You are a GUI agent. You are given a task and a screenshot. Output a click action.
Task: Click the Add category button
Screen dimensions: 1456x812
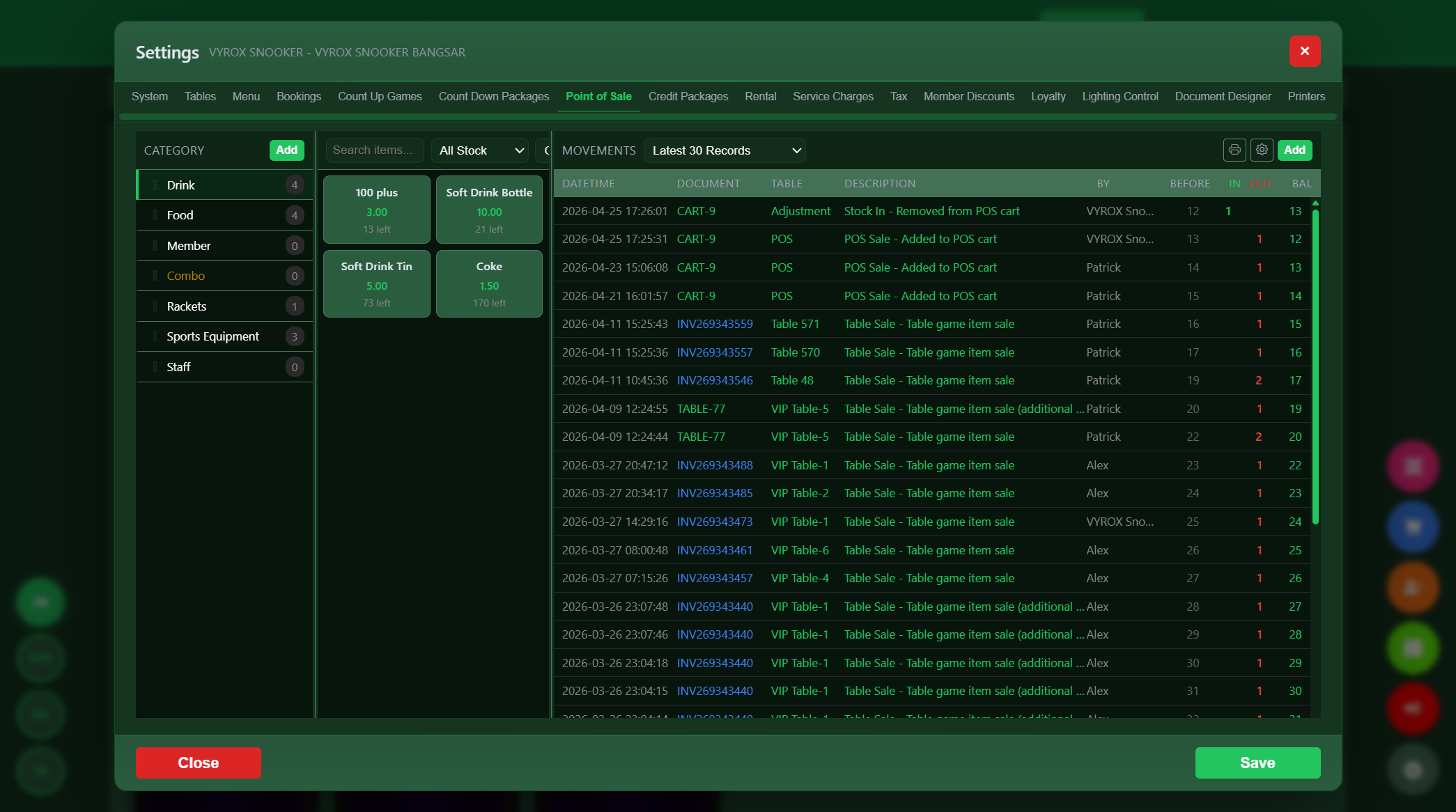[287, 150]
